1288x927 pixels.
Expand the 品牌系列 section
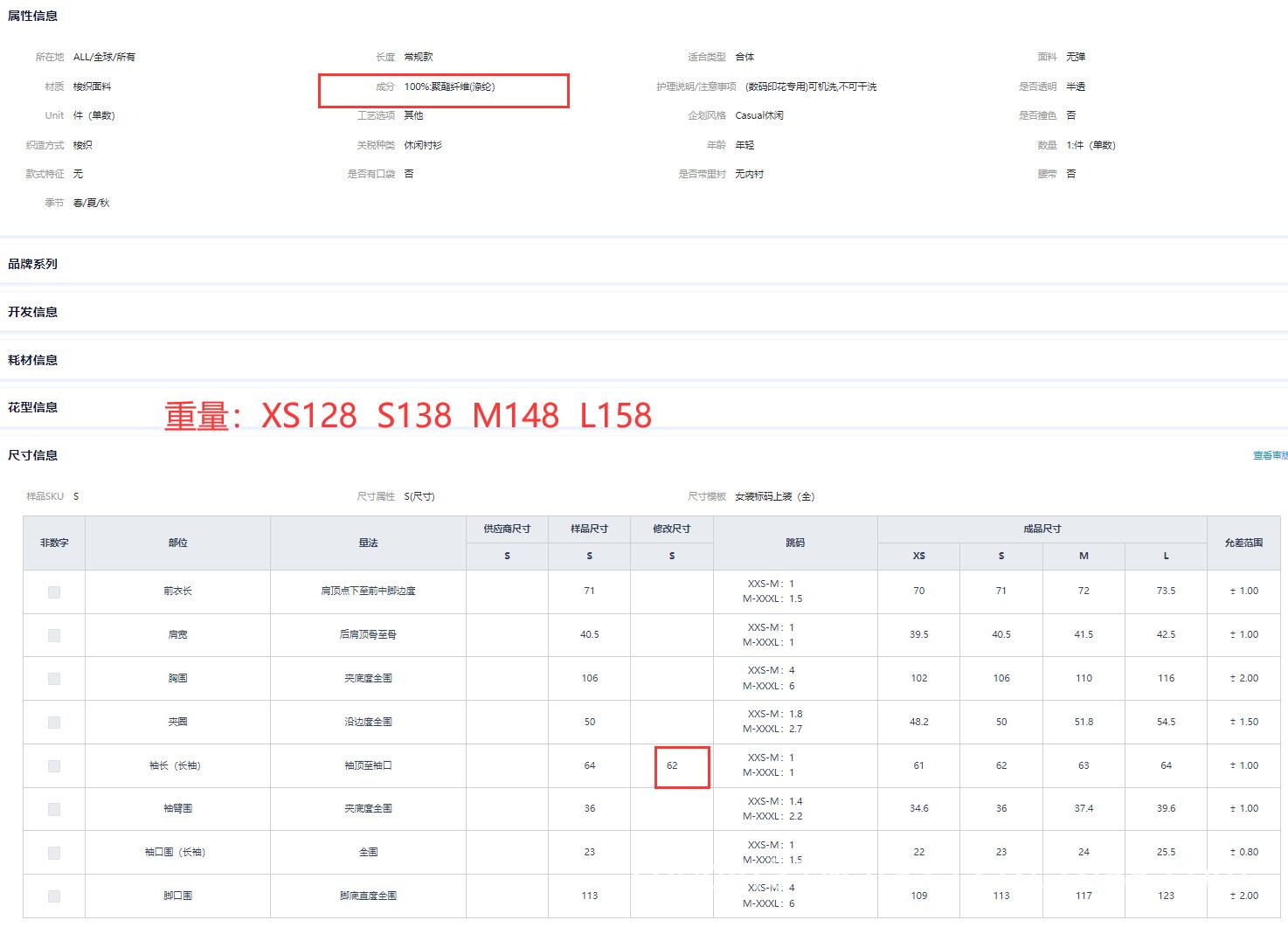click(x=33, y=264)
